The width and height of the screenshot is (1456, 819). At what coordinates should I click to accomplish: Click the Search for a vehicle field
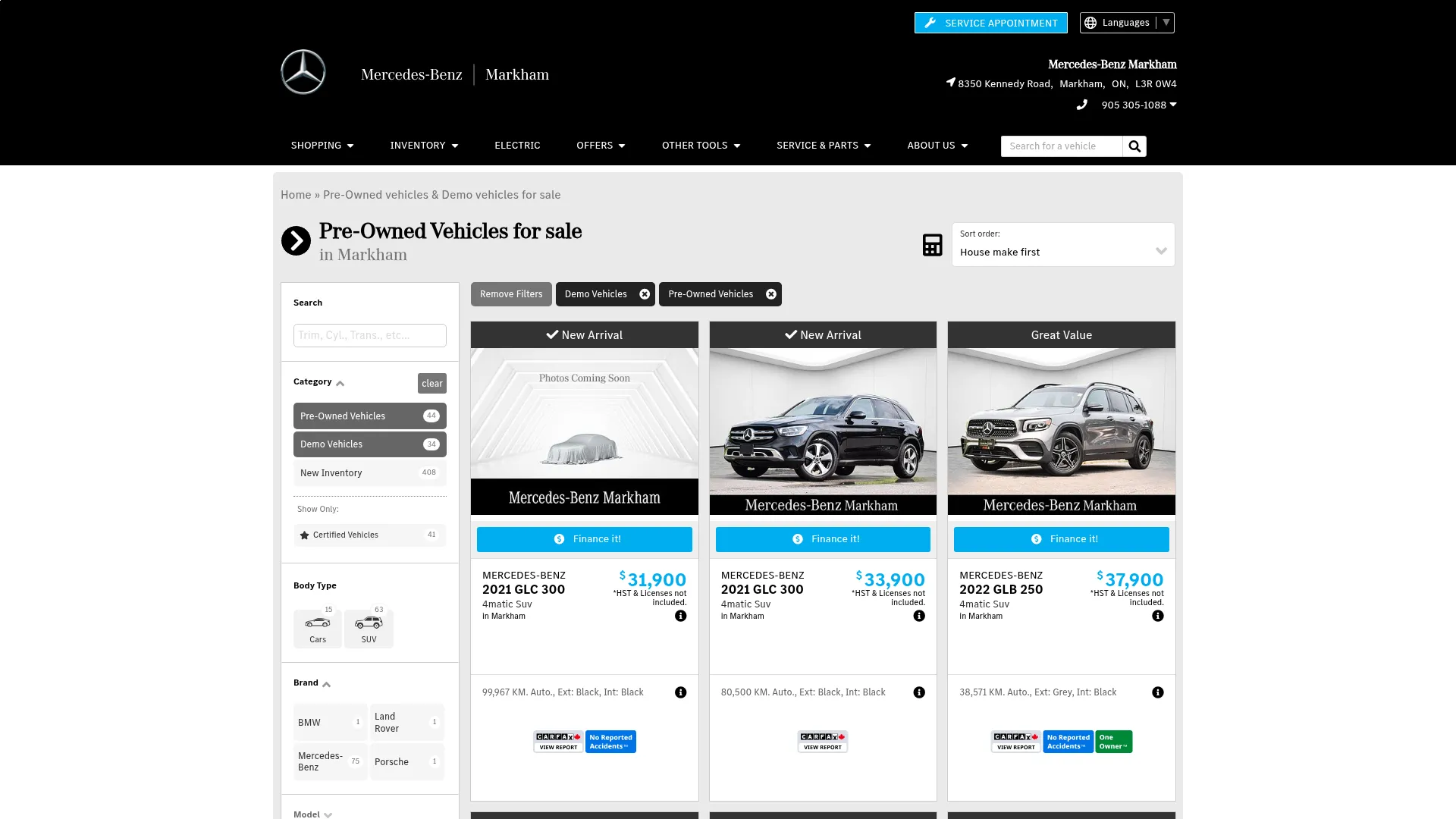(x=1062, y=146)
